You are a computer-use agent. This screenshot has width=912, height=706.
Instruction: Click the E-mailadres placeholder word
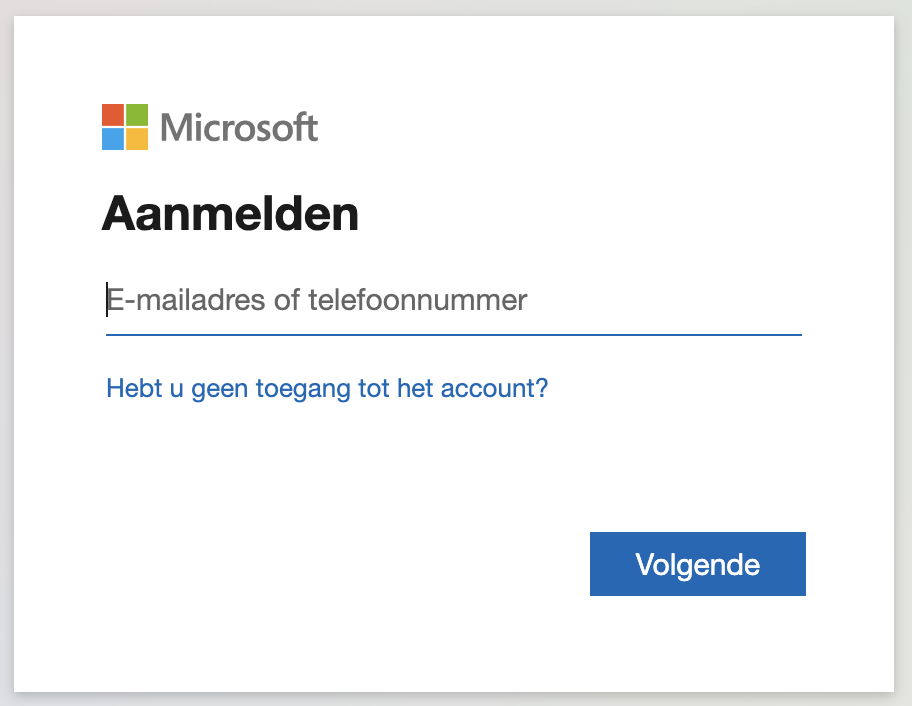pyautogui.click(x=185, y=300)
